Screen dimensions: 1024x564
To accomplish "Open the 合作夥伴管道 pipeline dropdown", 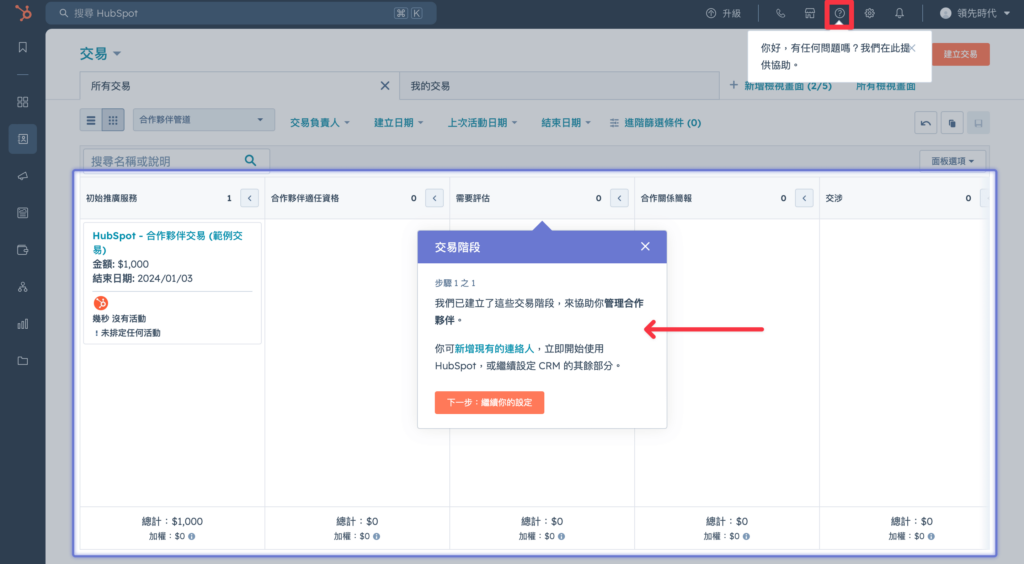I will [x=203, y=120].
